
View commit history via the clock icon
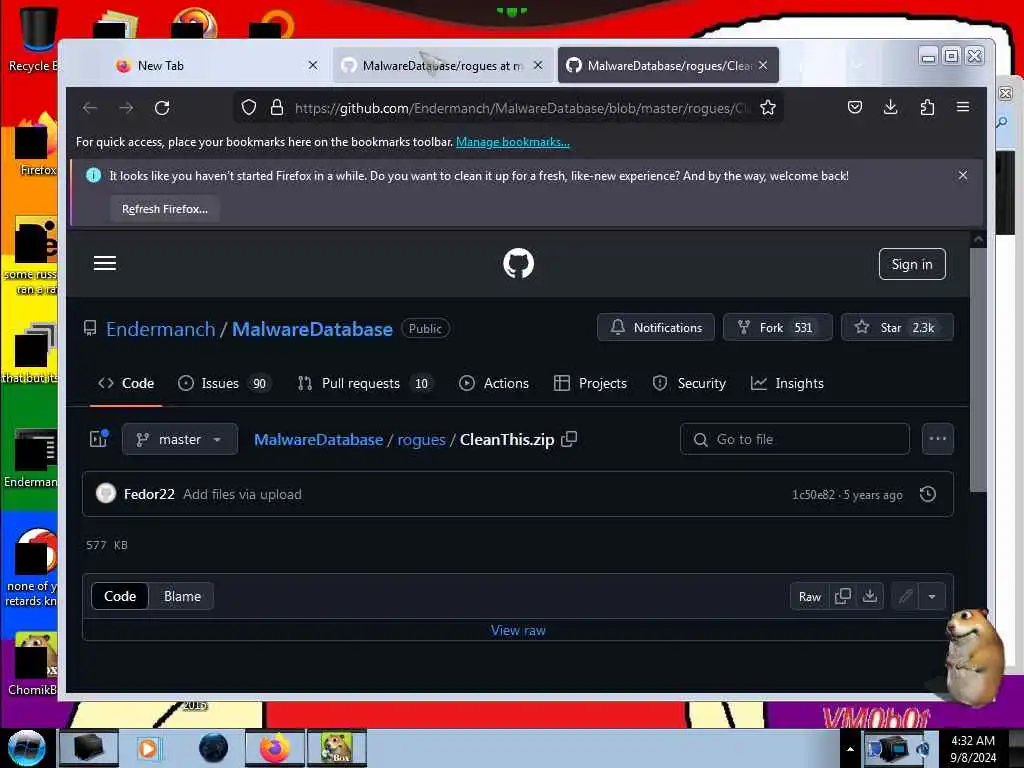pyautogui.click(x=927, y=494)
